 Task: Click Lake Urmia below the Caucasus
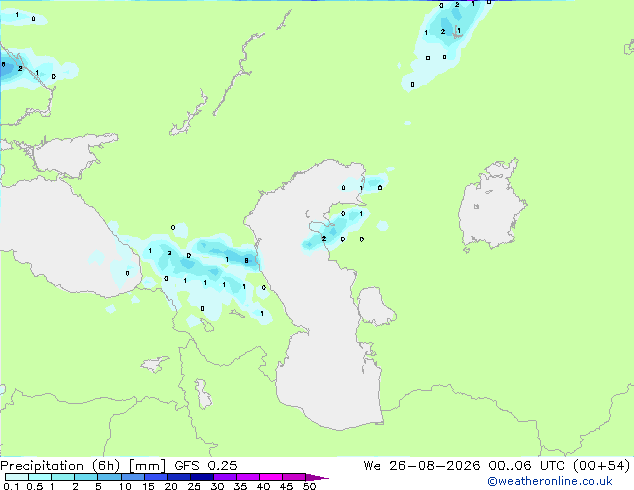(x=203, y=394)
